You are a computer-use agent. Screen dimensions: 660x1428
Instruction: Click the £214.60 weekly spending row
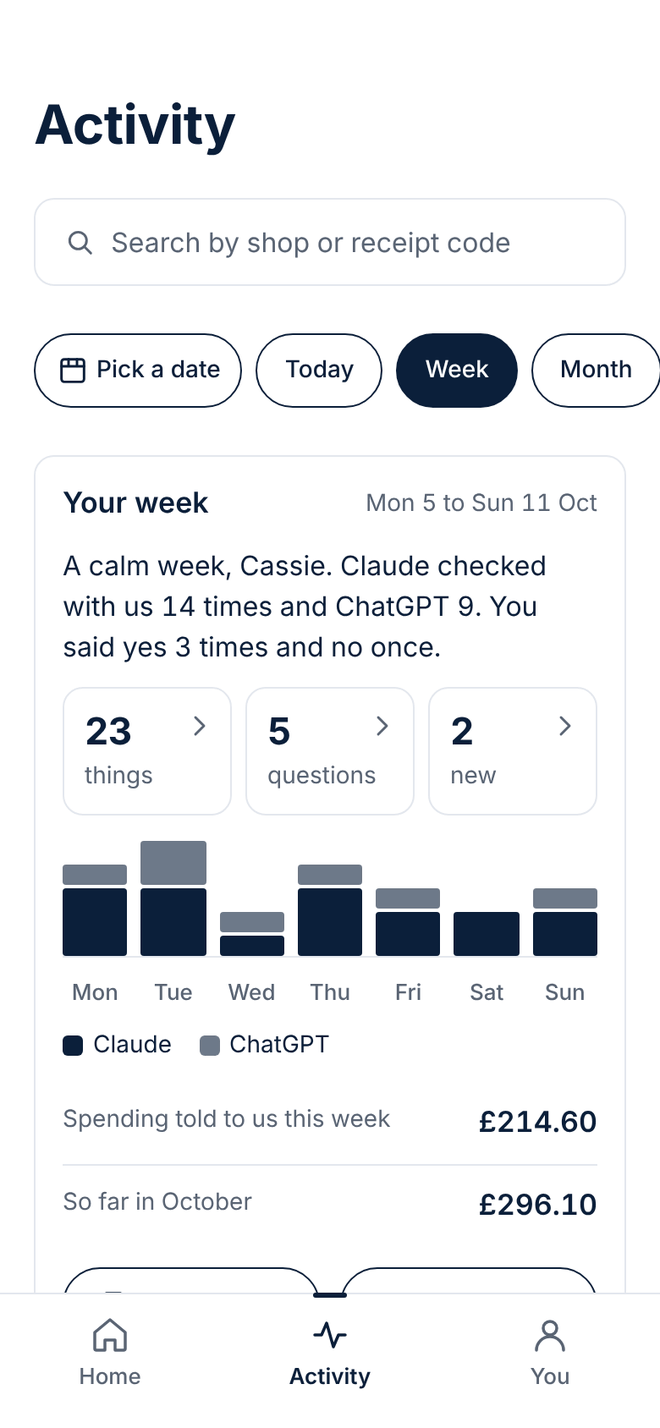(x=330, y=1121)
